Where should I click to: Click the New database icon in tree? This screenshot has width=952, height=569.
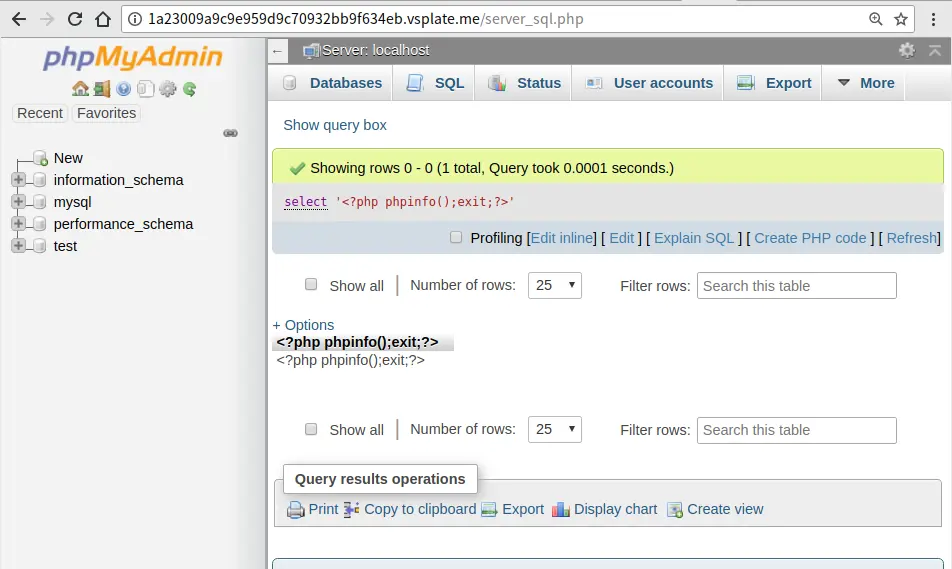pyautogui.click(x=40, y=158)
